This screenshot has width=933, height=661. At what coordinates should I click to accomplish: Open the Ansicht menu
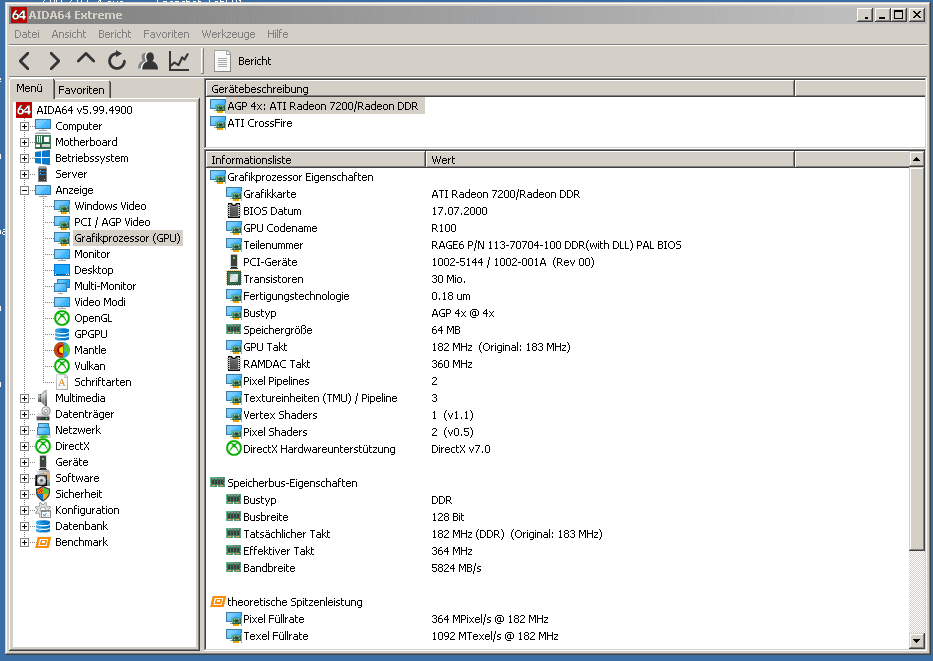pyautogui.click(x=68, y=34)
